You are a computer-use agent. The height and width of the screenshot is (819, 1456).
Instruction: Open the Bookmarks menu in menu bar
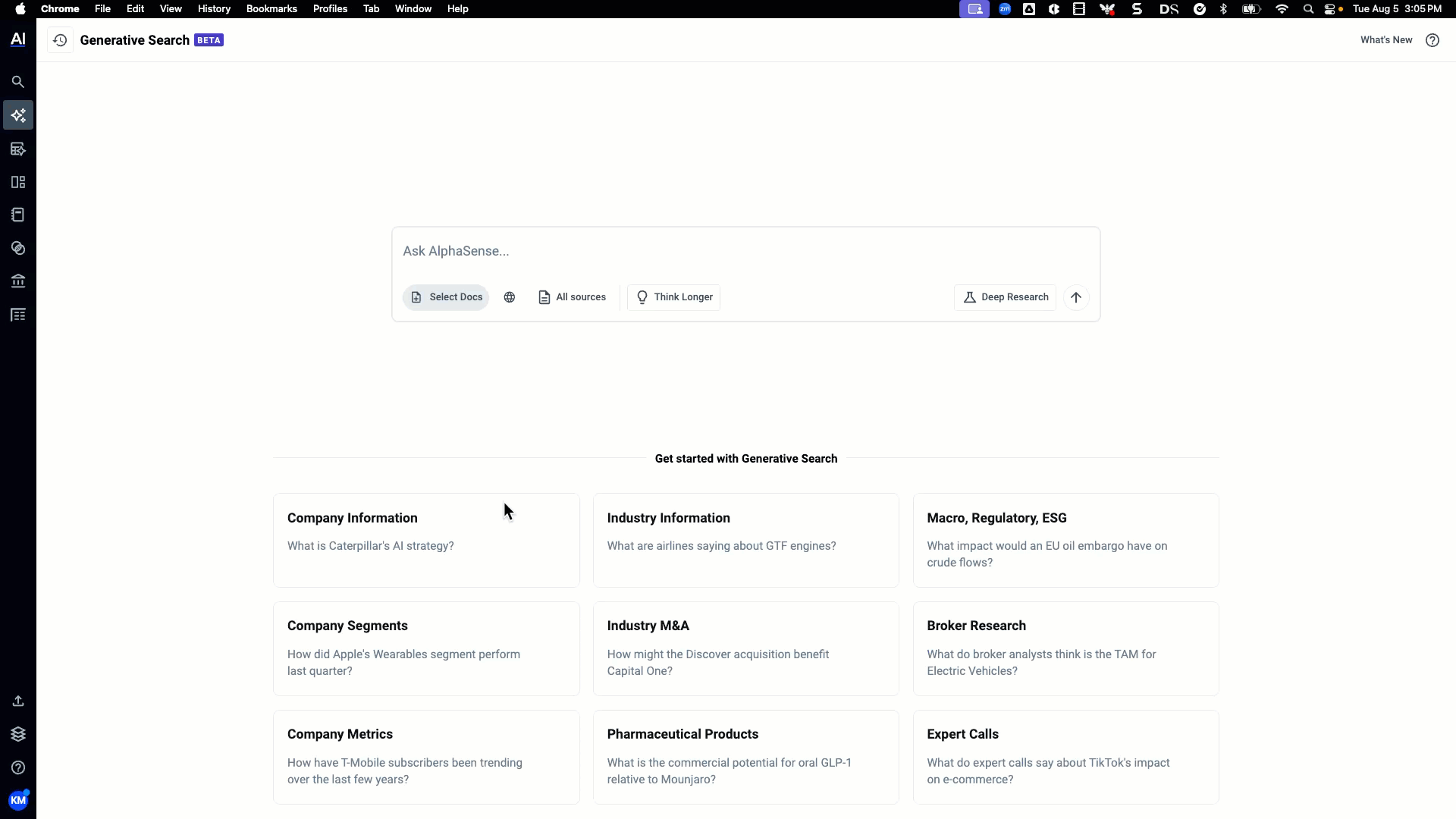click(271, 9)
